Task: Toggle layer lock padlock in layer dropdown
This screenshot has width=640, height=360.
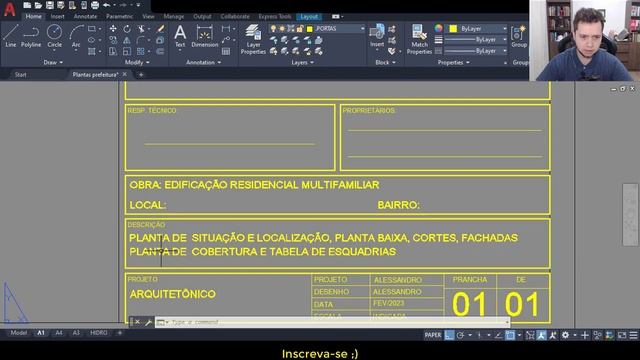Action: 300,29
